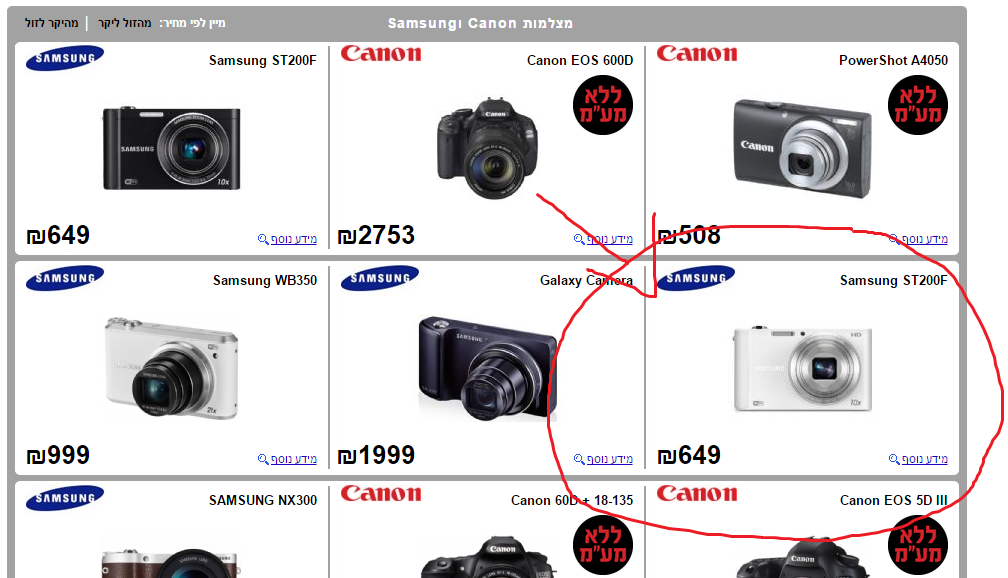Select the Galaxy Camera product image
1008x578 pixels.
tap(488, 369)
